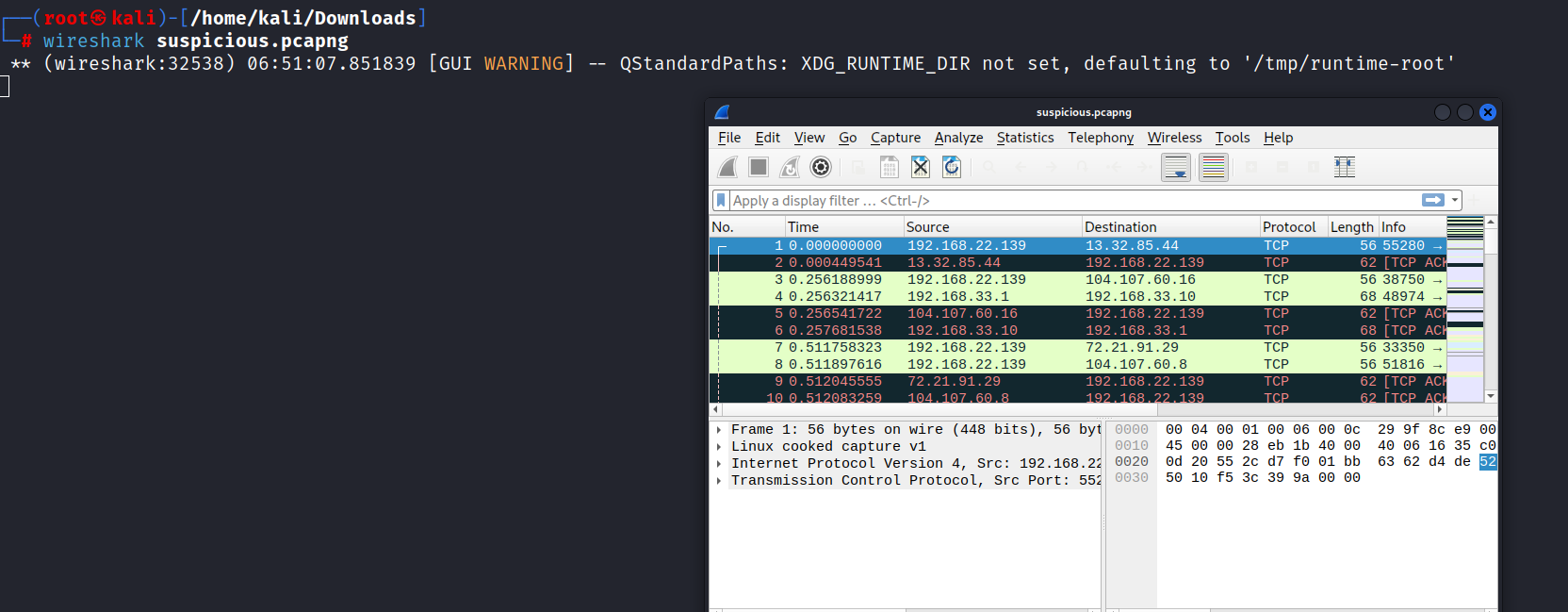This screenshot has width=1568, height=612.
Task: Expand Transmission Control Protocol section
Action: point(719,481)
